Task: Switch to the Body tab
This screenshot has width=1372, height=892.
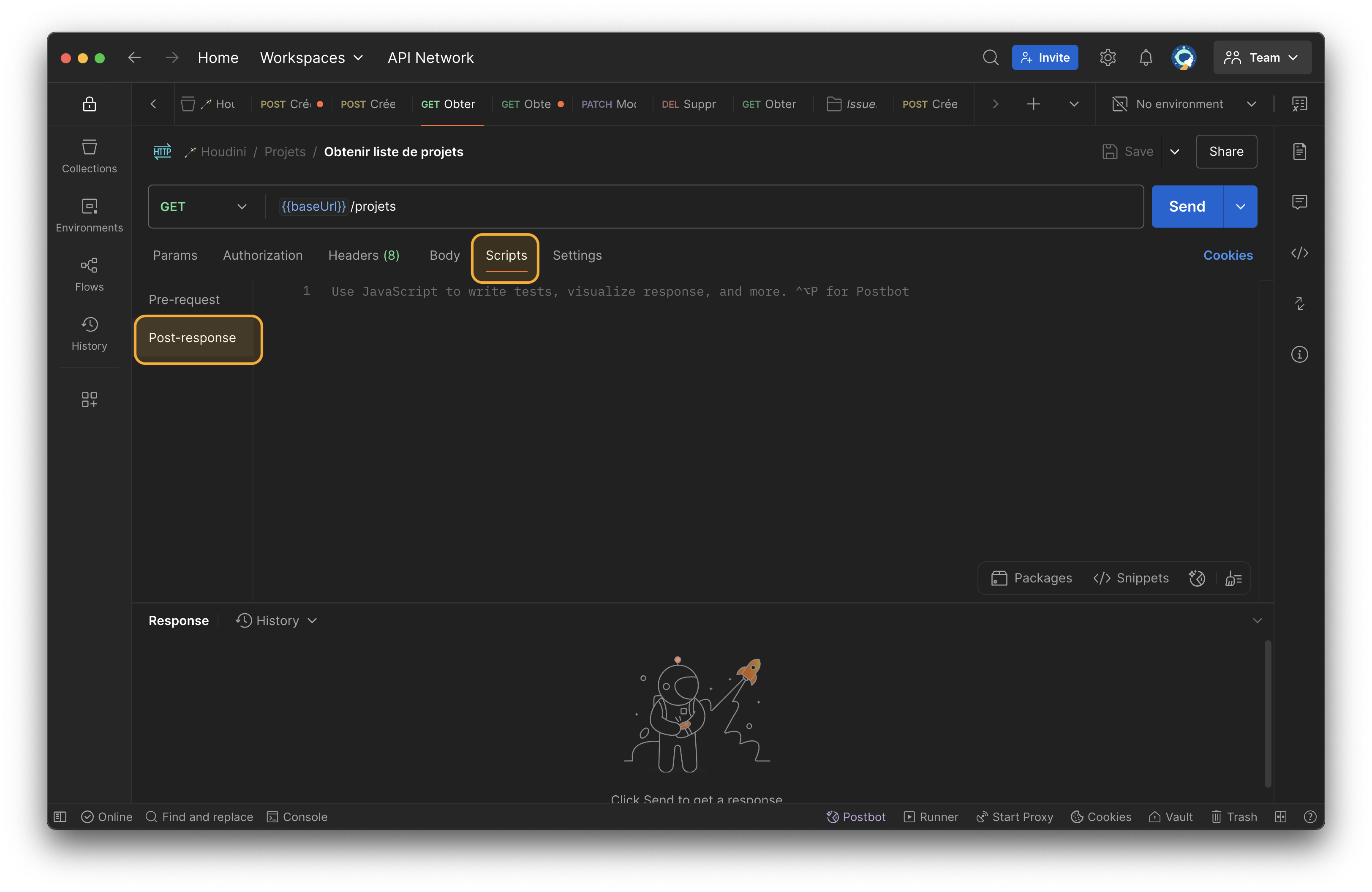Action: pyautogui.click(x=444, y=255)
